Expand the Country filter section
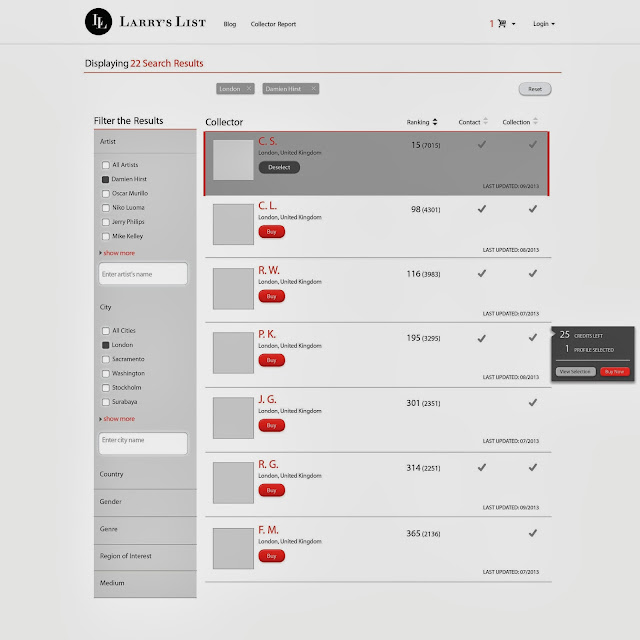Viewport: 640px width, 640px height. [145, 474]
